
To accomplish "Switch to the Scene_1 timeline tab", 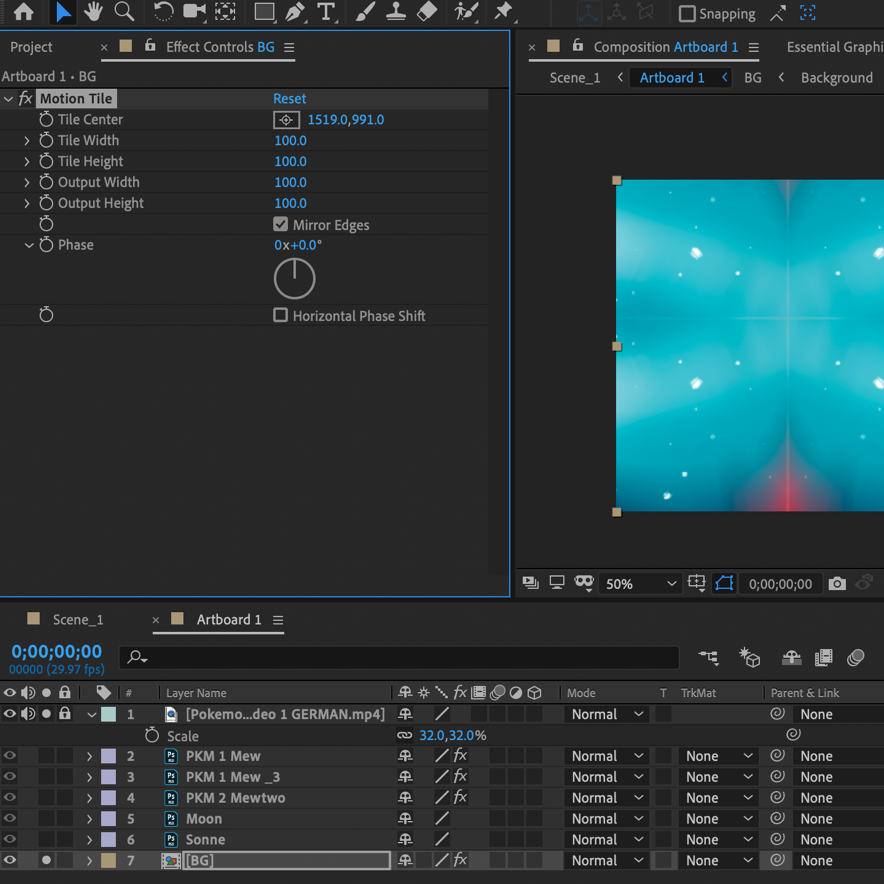I will pos(78,620).
